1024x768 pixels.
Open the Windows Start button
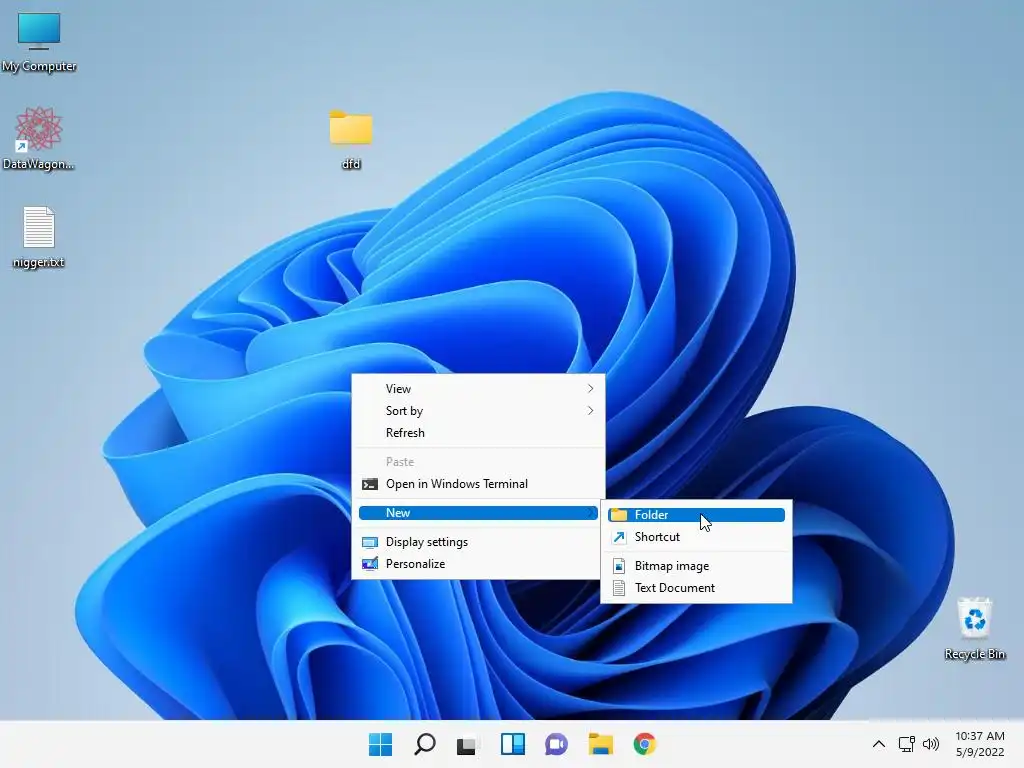click(381, 744)
